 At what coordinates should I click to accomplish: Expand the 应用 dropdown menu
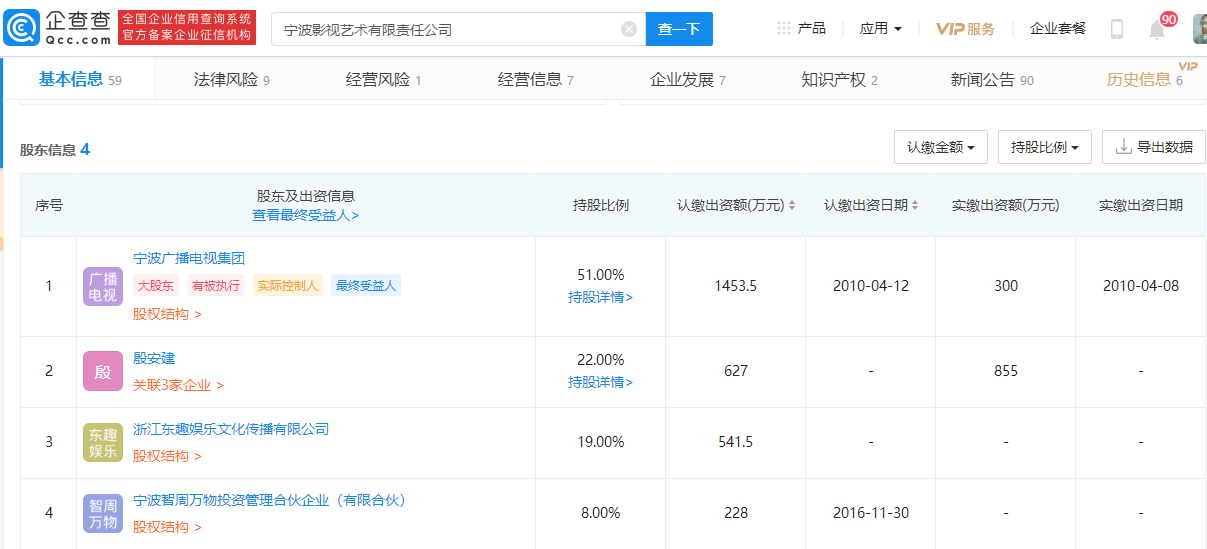point(881,29)
